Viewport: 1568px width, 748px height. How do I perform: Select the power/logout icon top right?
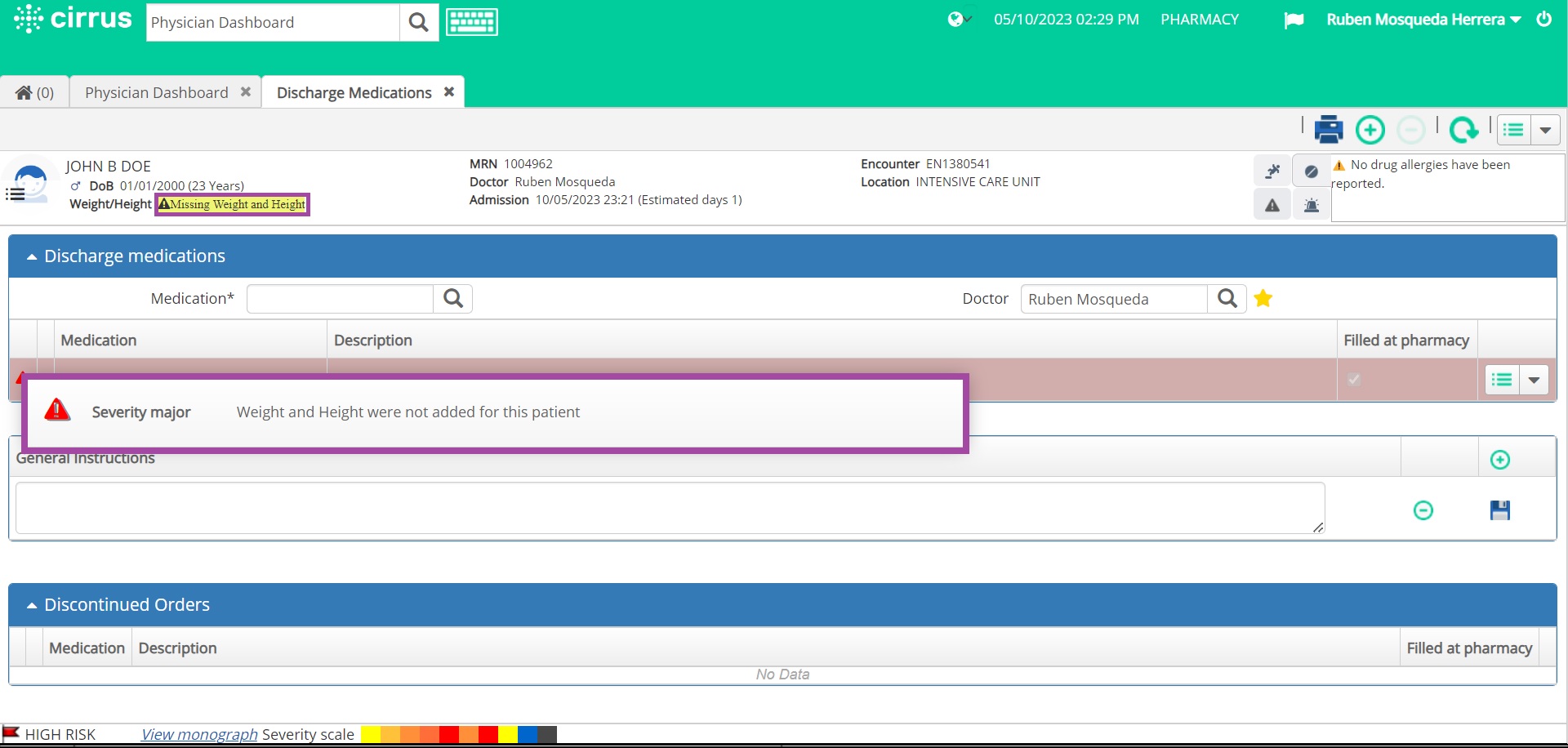(x=1543, y=19)
